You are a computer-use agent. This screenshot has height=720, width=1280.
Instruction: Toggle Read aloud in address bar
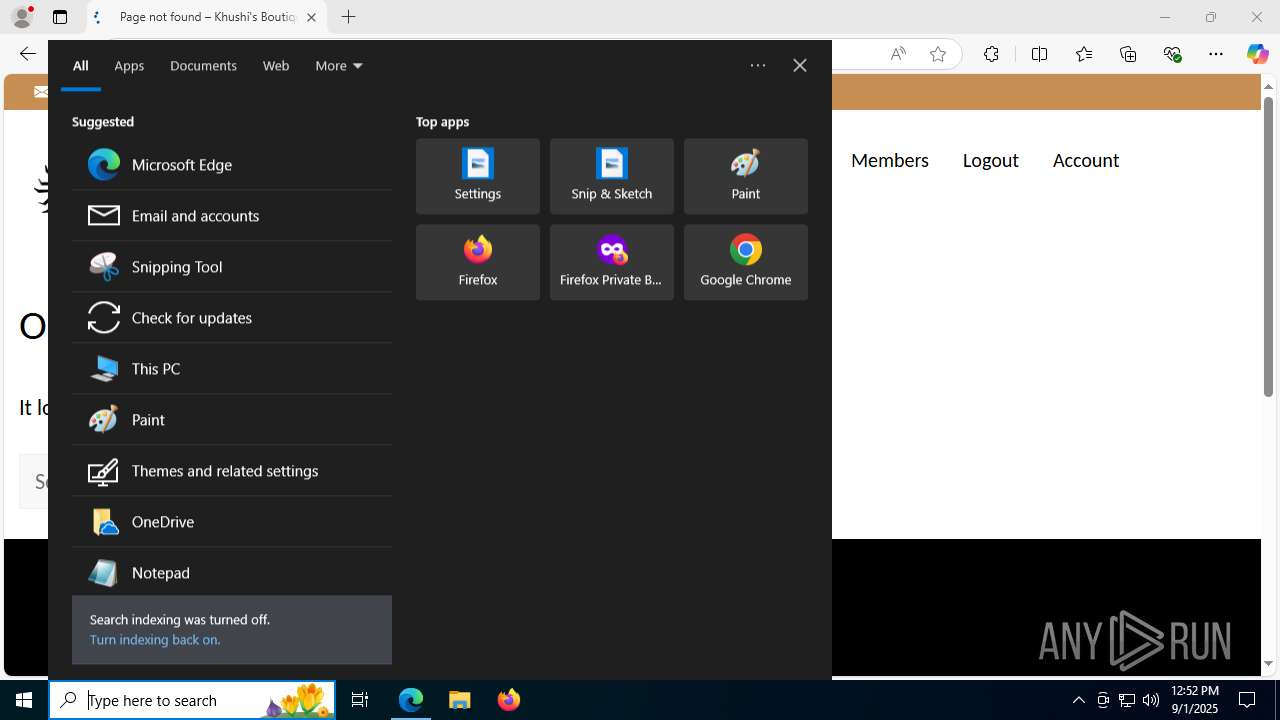pyautogui.click(x=898, y=54)
